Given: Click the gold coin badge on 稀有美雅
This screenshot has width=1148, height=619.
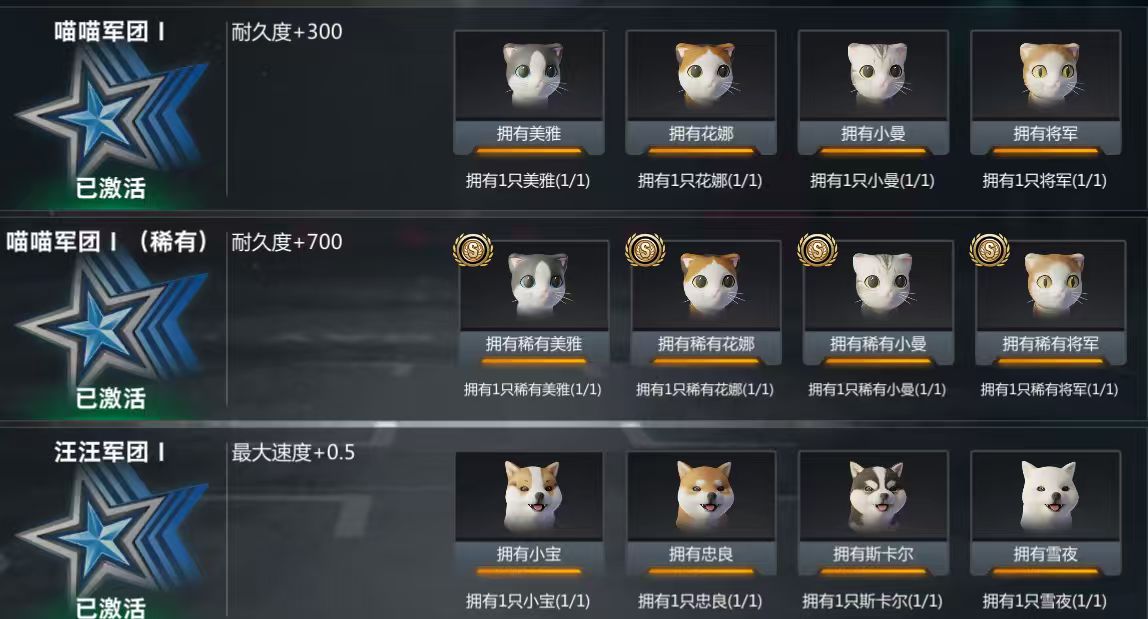Looking at the screenshot, I should coord(473,250).
